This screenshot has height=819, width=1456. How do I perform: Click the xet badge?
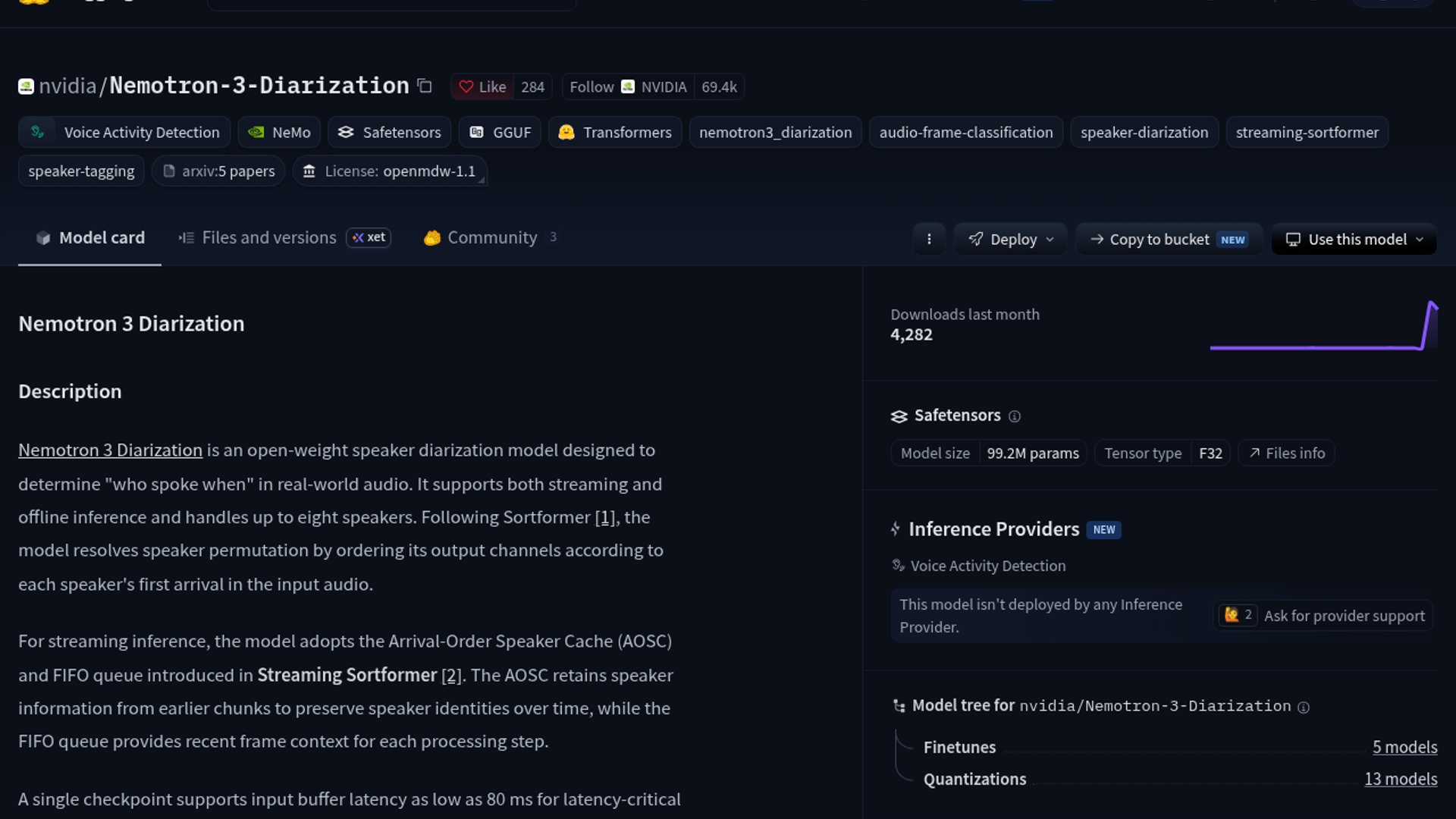(369, 237)
